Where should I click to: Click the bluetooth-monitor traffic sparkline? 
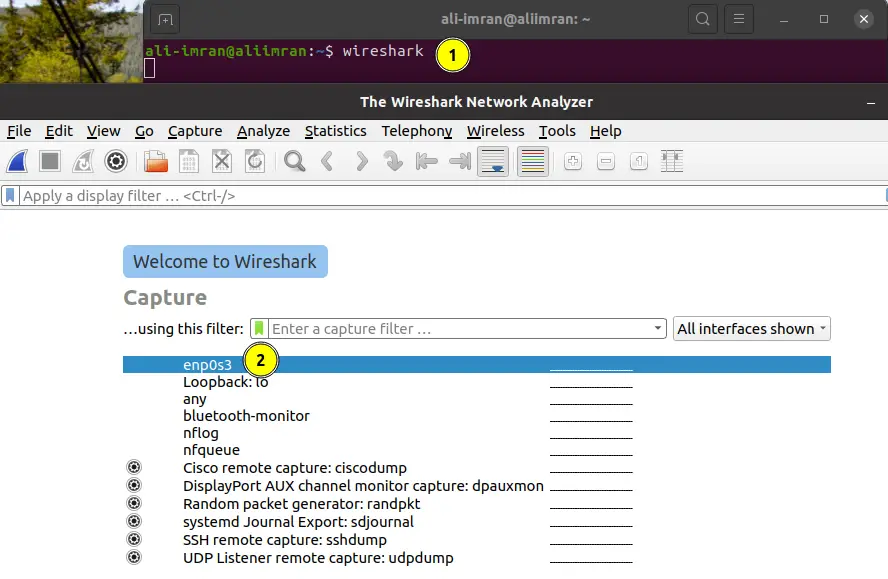tap(591, 416)
